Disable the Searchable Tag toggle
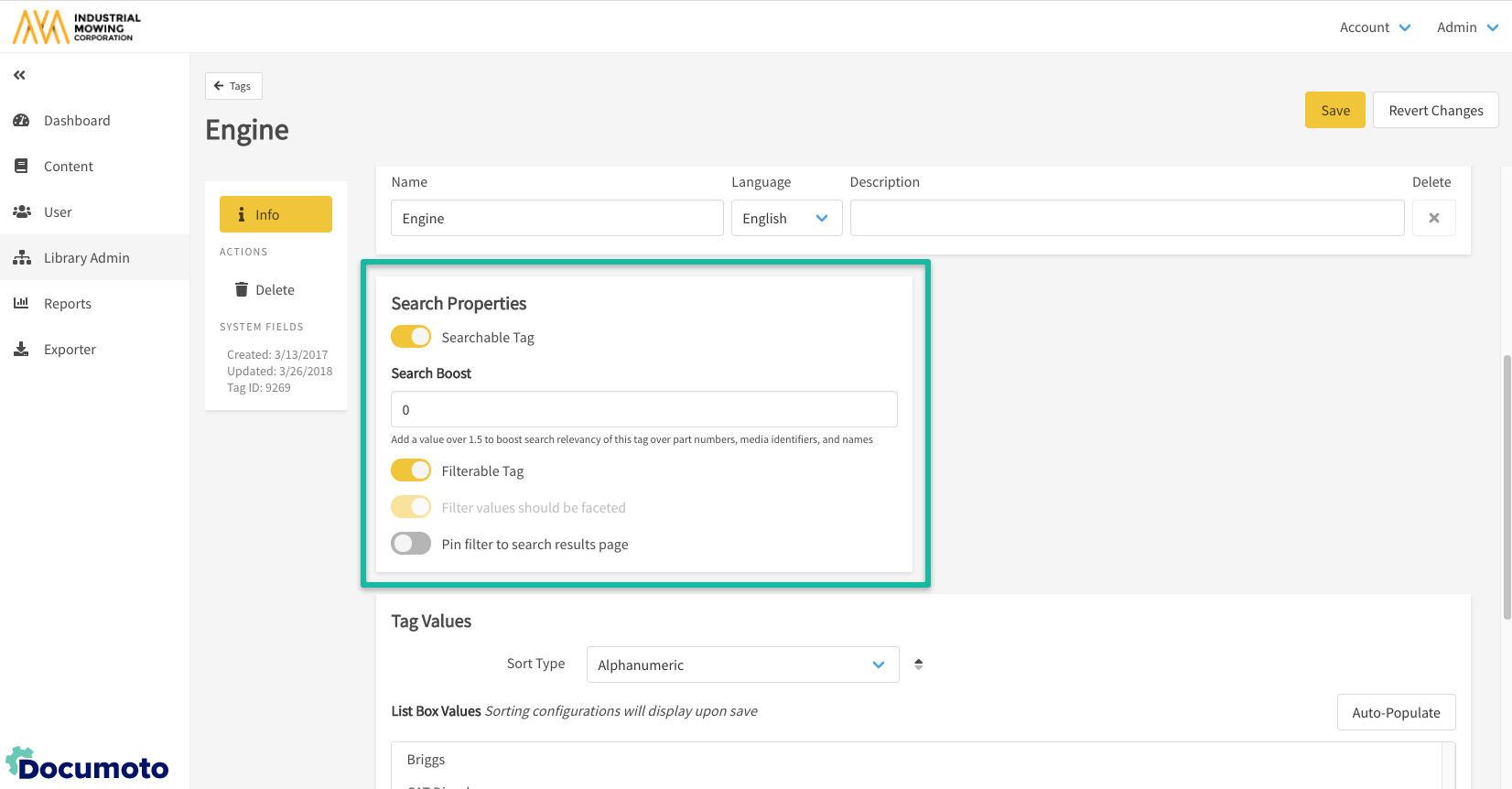Screen dimensions: 1512x789 [411, 337]
